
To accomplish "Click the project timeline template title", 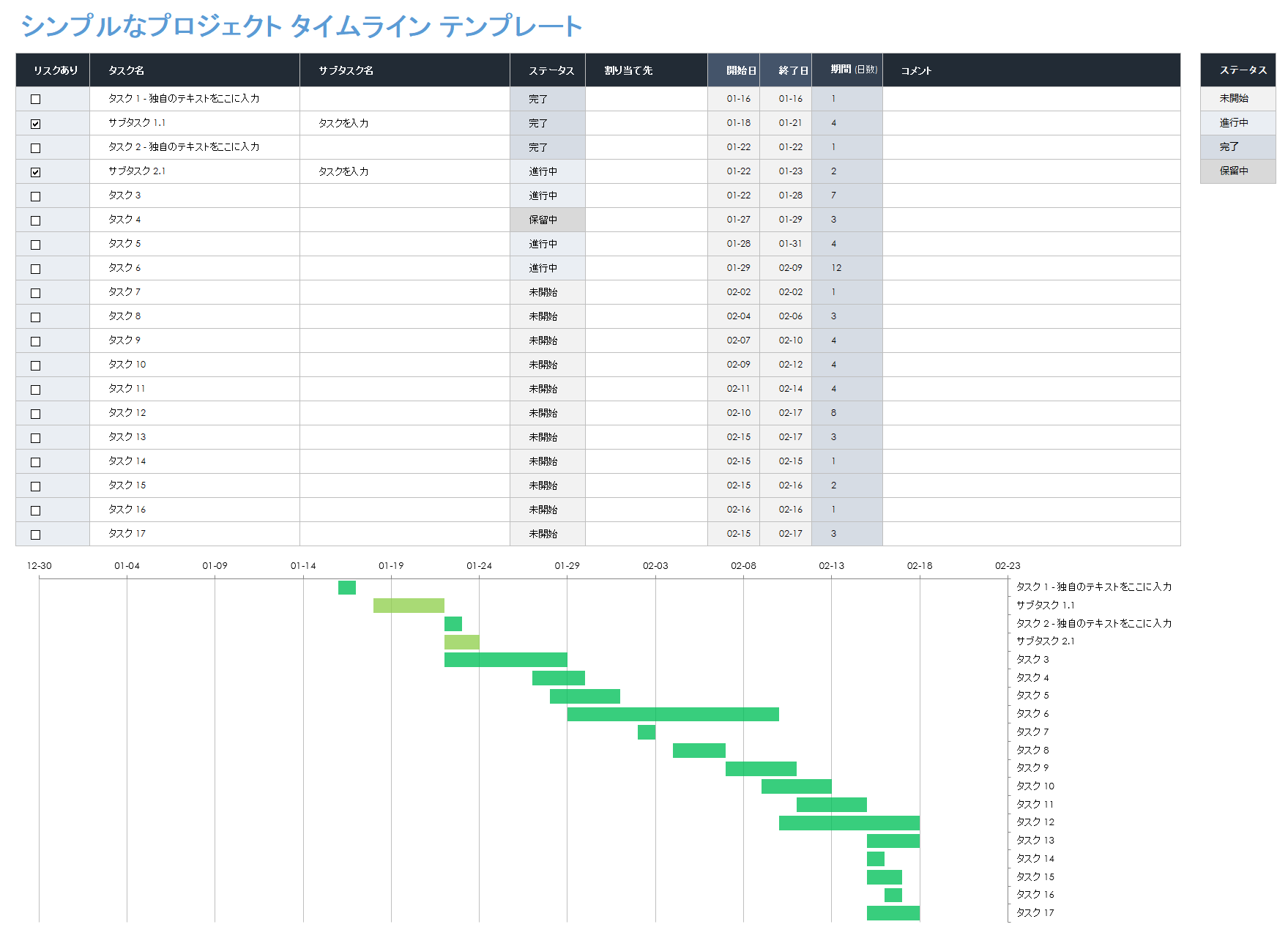I will [x=301, y=26].
